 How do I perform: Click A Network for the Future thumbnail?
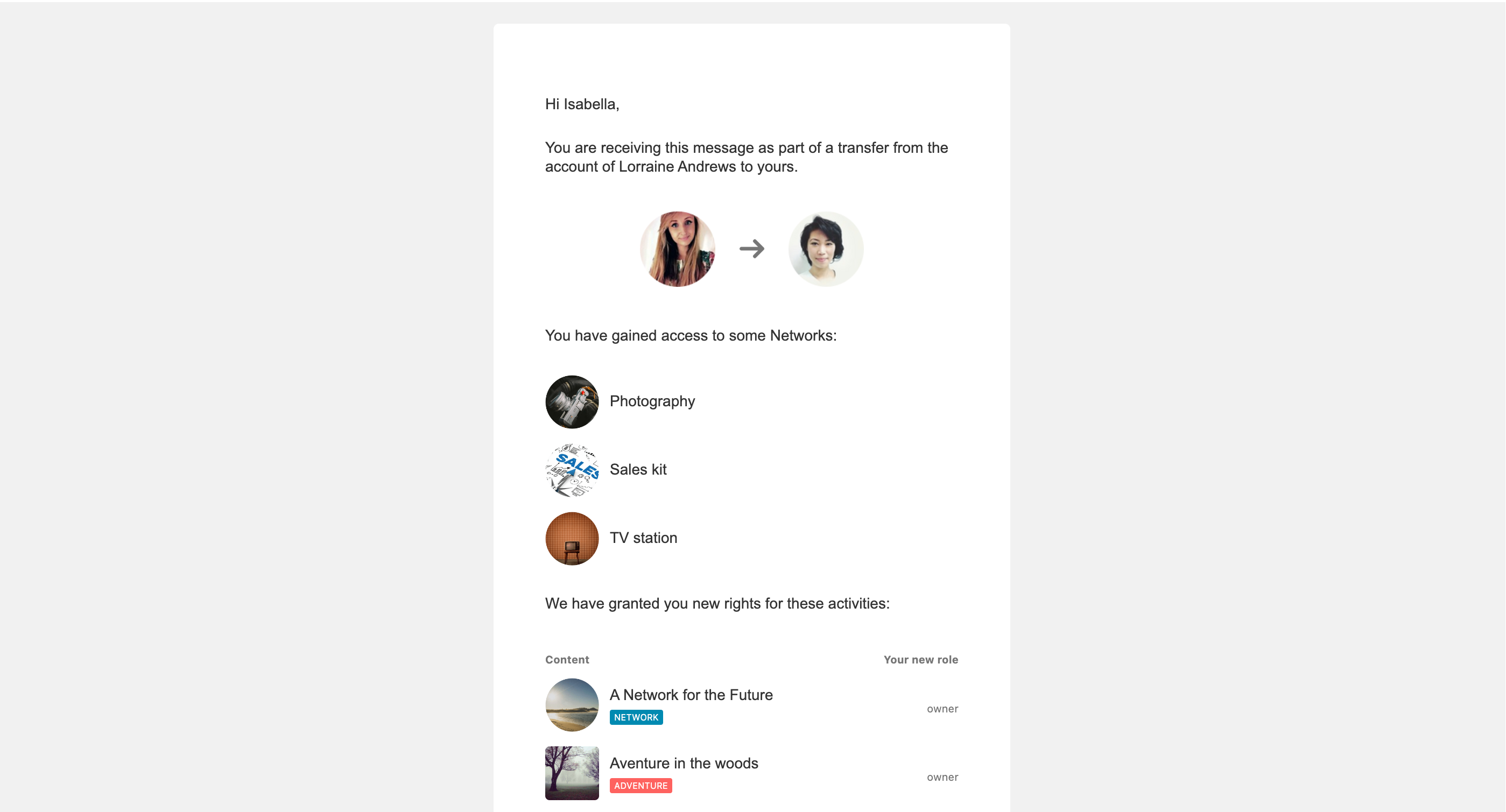point(572,704)
